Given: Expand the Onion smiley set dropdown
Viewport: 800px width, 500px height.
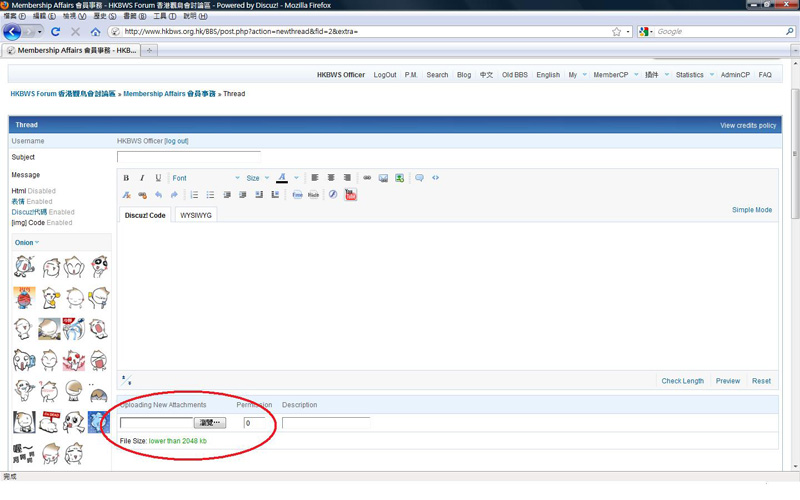Looking at the screenshot, I should point(27,242).
